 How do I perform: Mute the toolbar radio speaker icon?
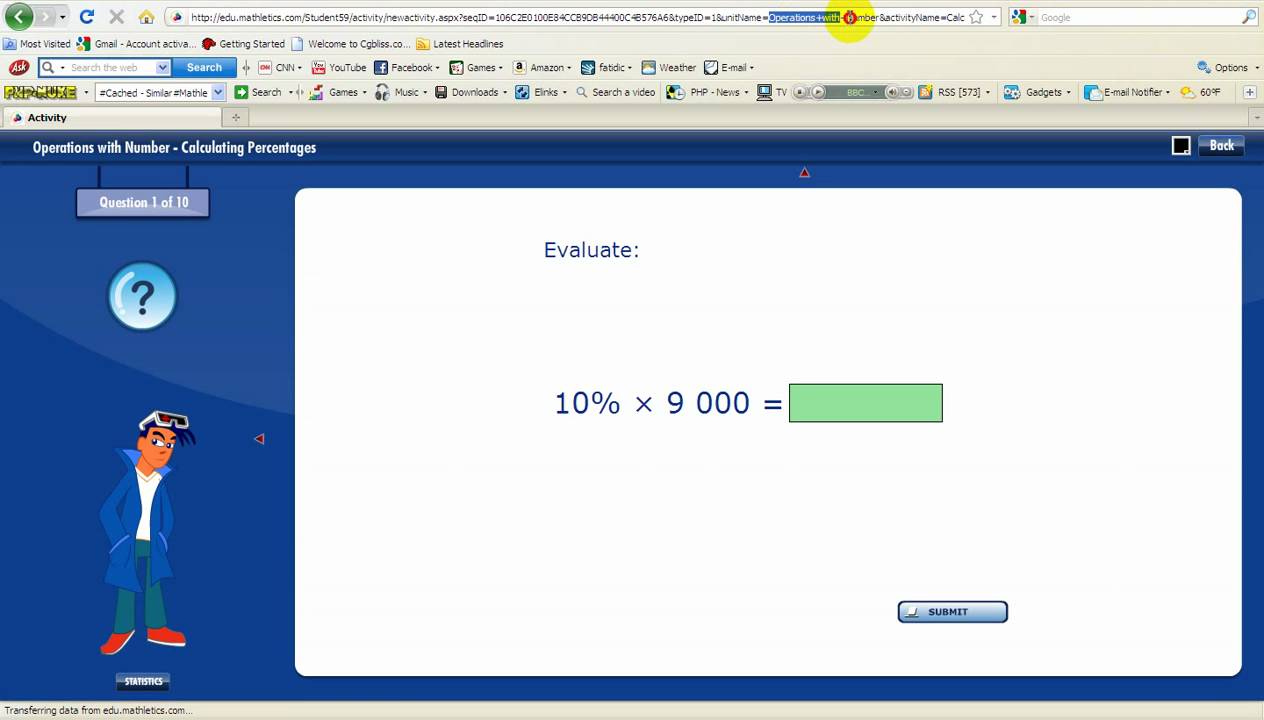tap(891, 92)
